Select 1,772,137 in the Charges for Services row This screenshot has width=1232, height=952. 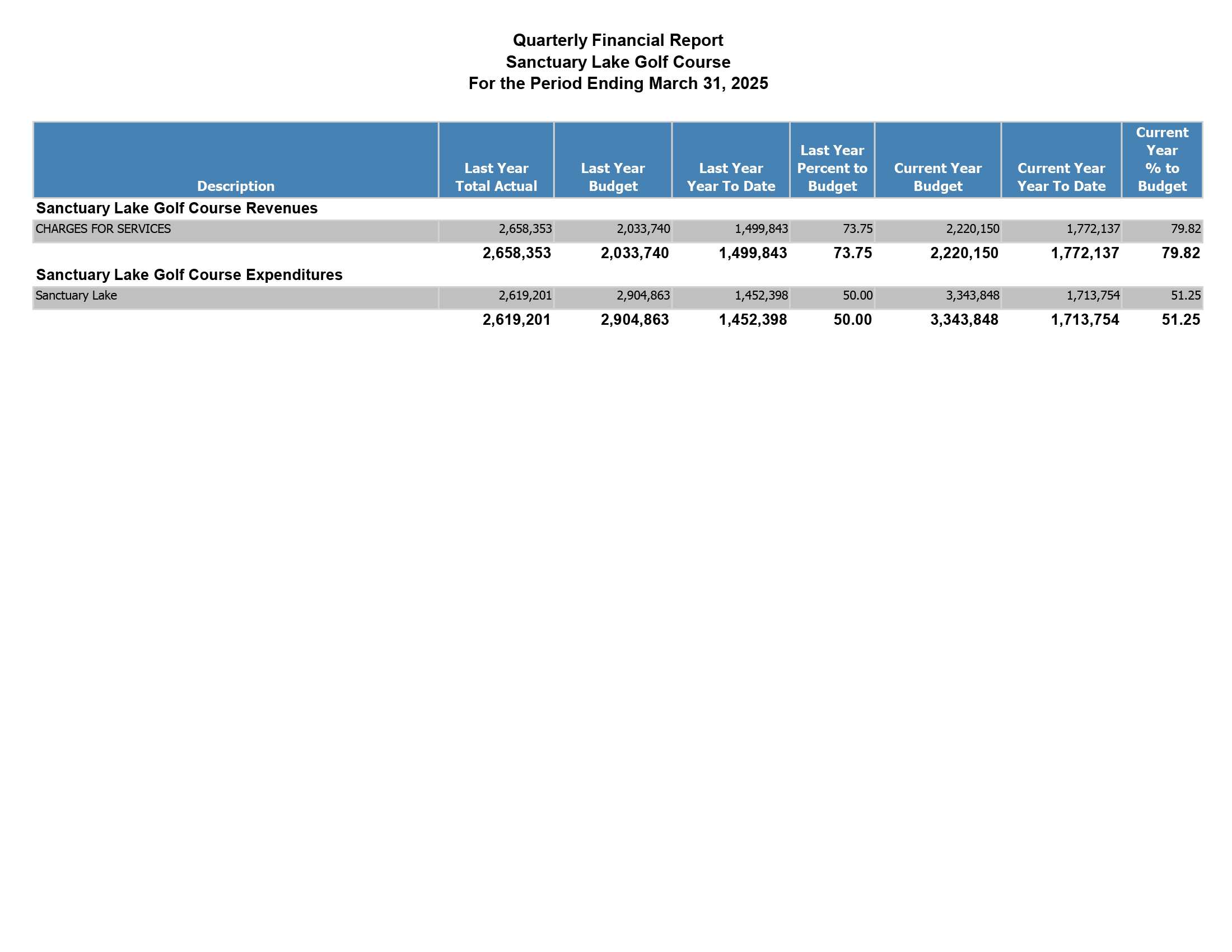[1093, 229]
